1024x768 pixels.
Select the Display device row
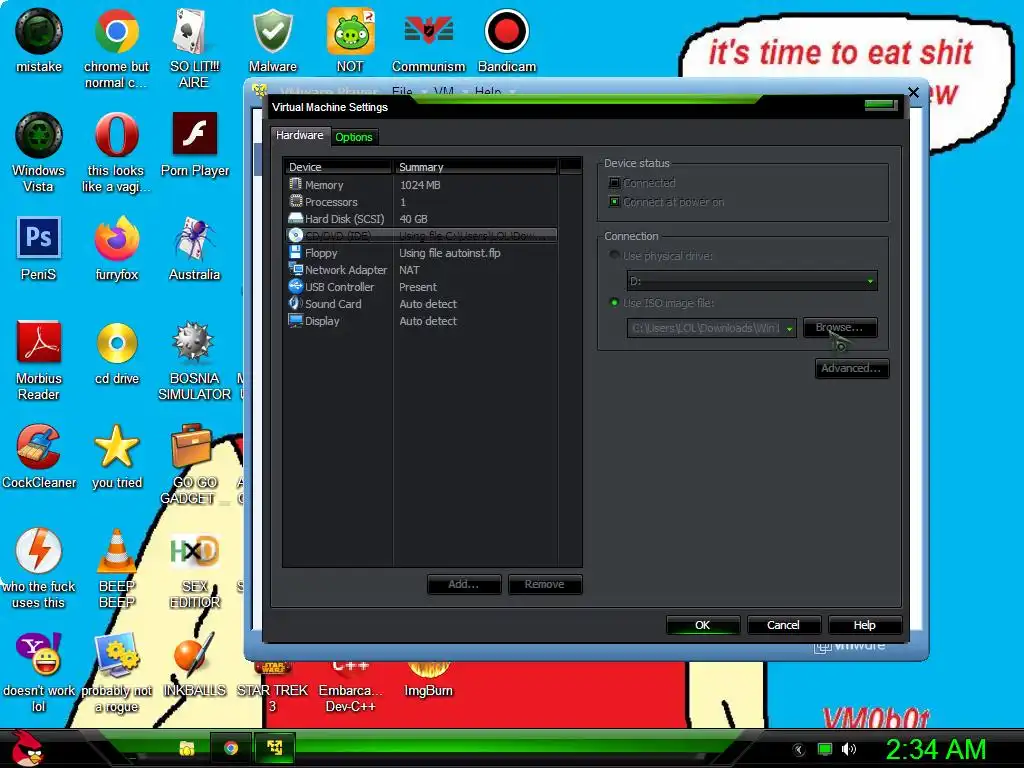click(421, 321)
